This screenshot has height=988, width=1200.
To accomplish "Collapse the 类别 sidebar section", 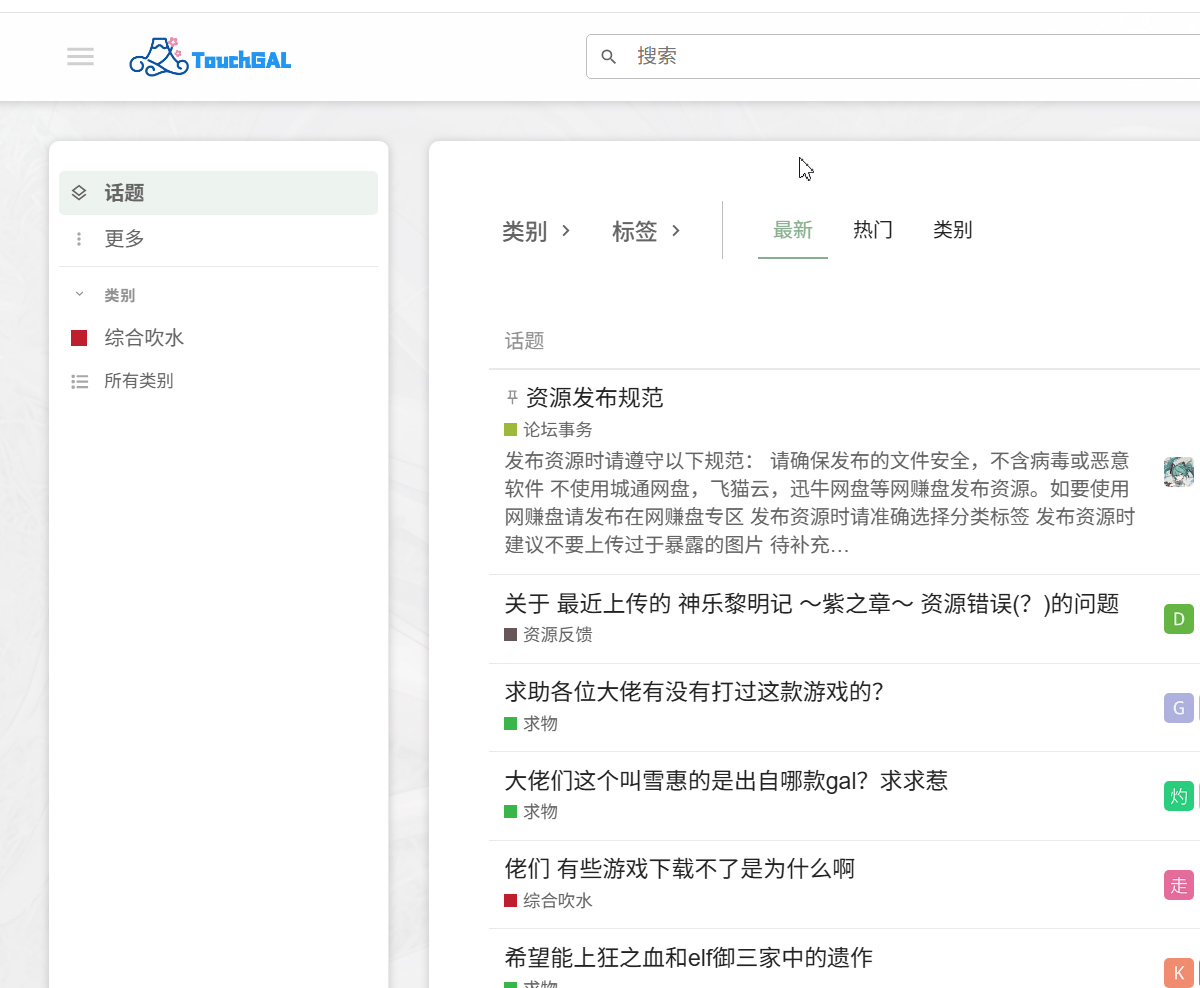I will [80, 295].
